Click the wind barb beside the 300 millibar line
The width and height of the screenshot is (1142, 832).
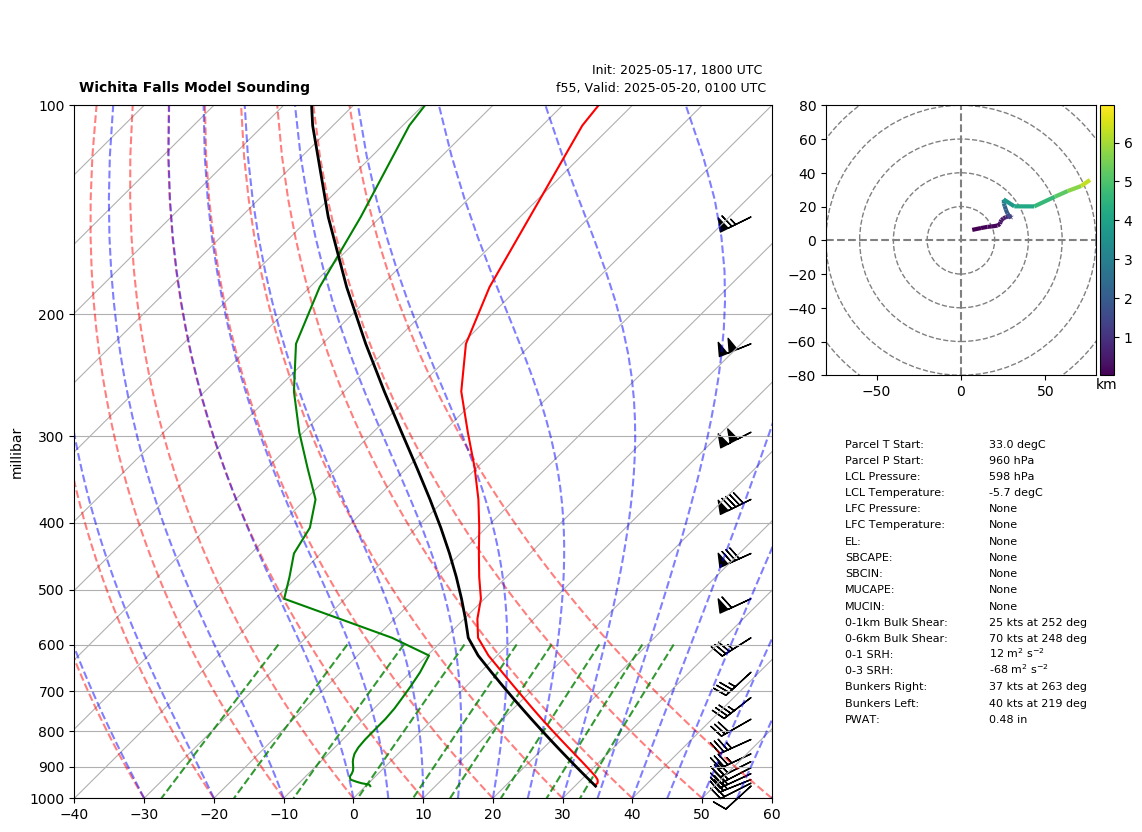point(734,438)
